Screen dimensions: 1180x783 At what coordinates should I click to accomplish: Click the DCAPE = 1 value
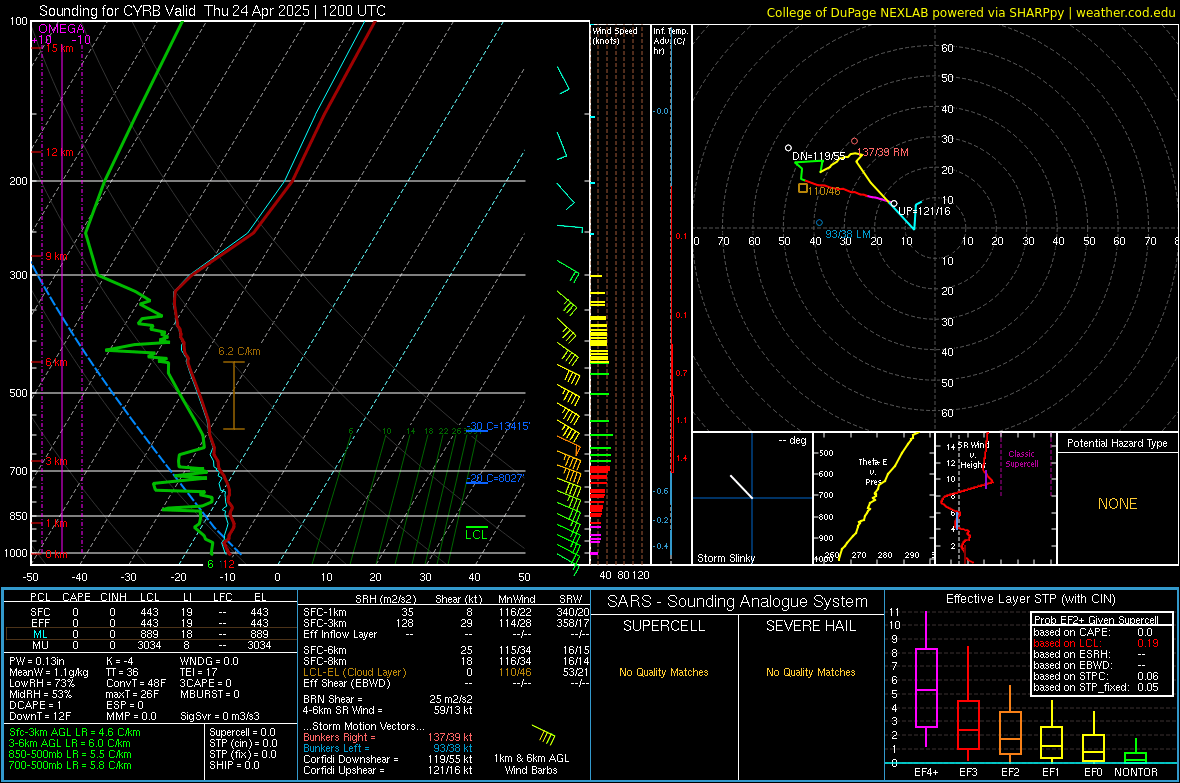point(35,705)
